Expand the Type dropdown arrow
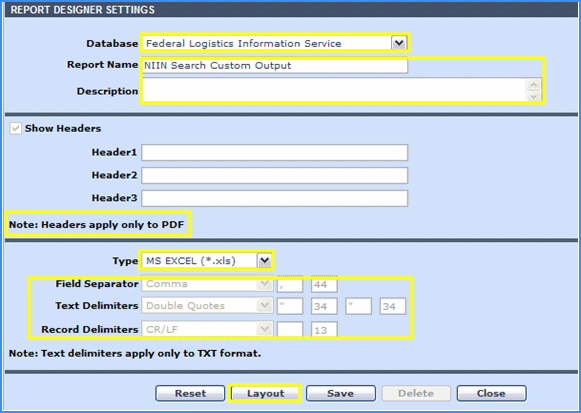This screenshot has width=581, height=413. (265, 260)
